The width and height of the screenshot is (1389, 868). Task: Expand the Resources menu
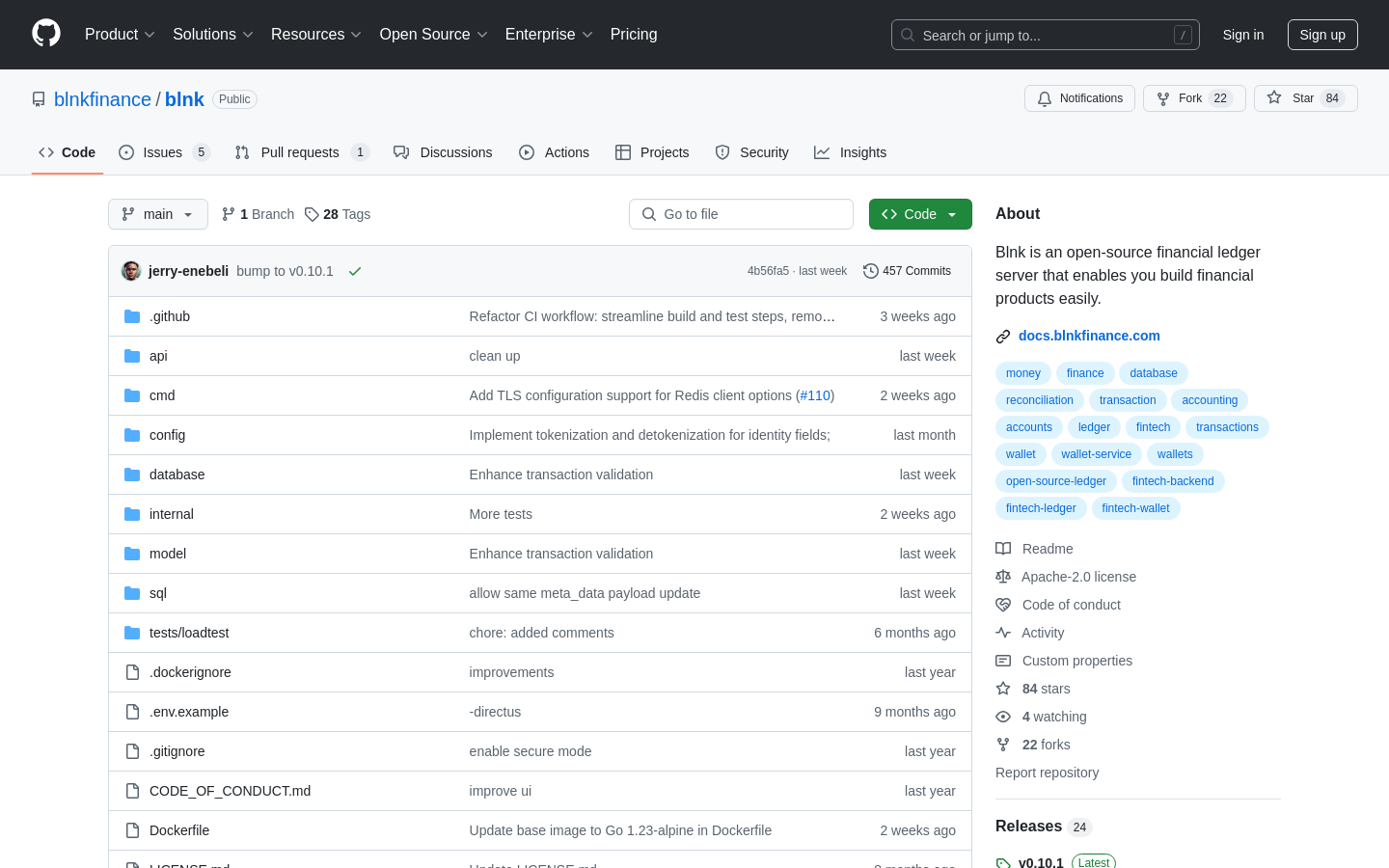pyautogui.click(x=316, y=35)
